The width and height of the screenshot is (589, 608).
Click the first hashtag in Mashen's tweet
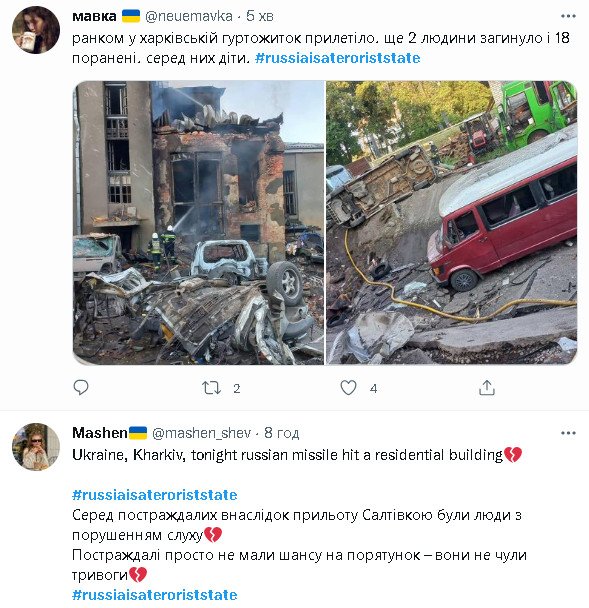[155, 495]
